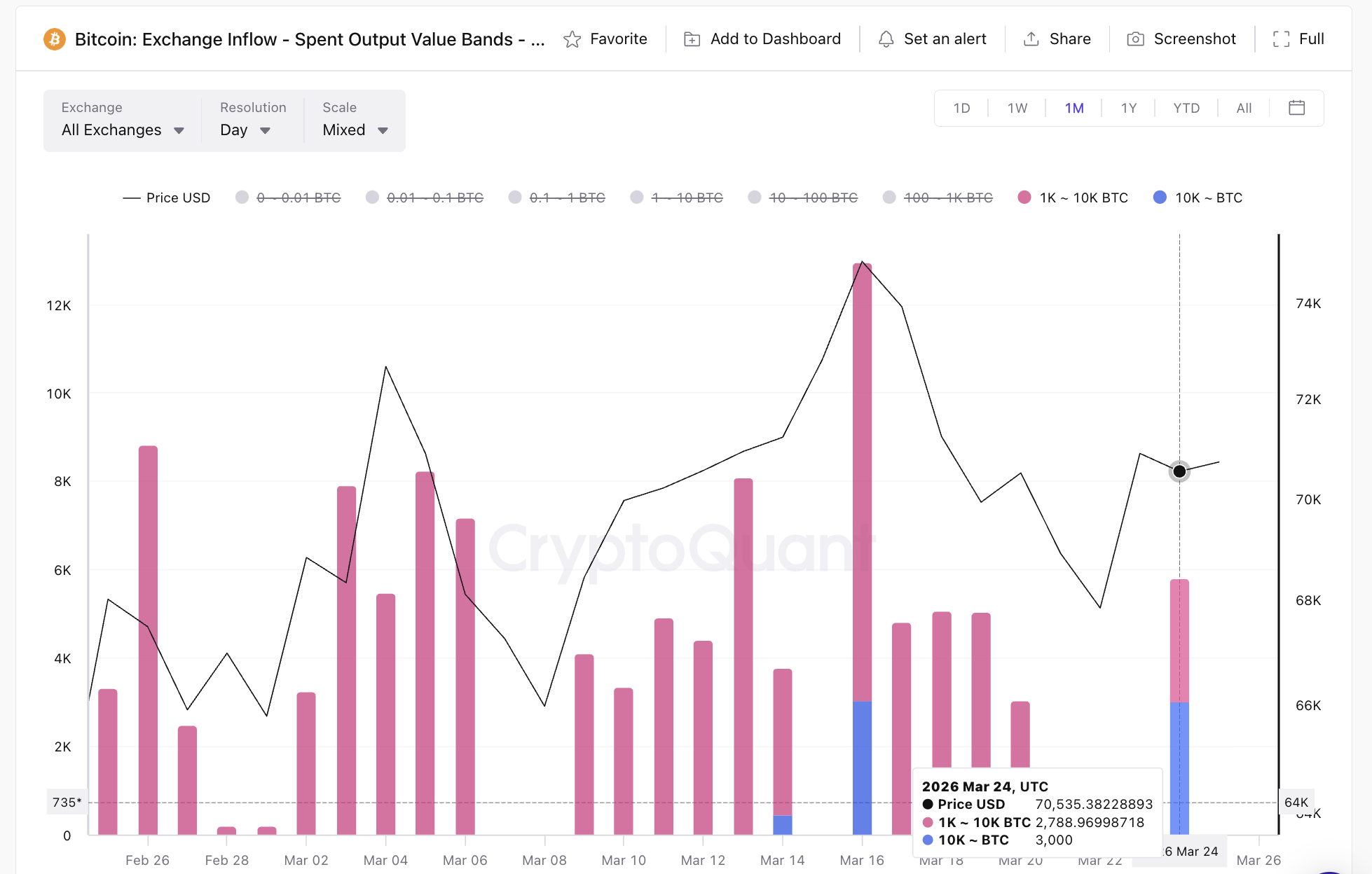Switch to the 1Y timeframe tab

[x=1129, y=108]
